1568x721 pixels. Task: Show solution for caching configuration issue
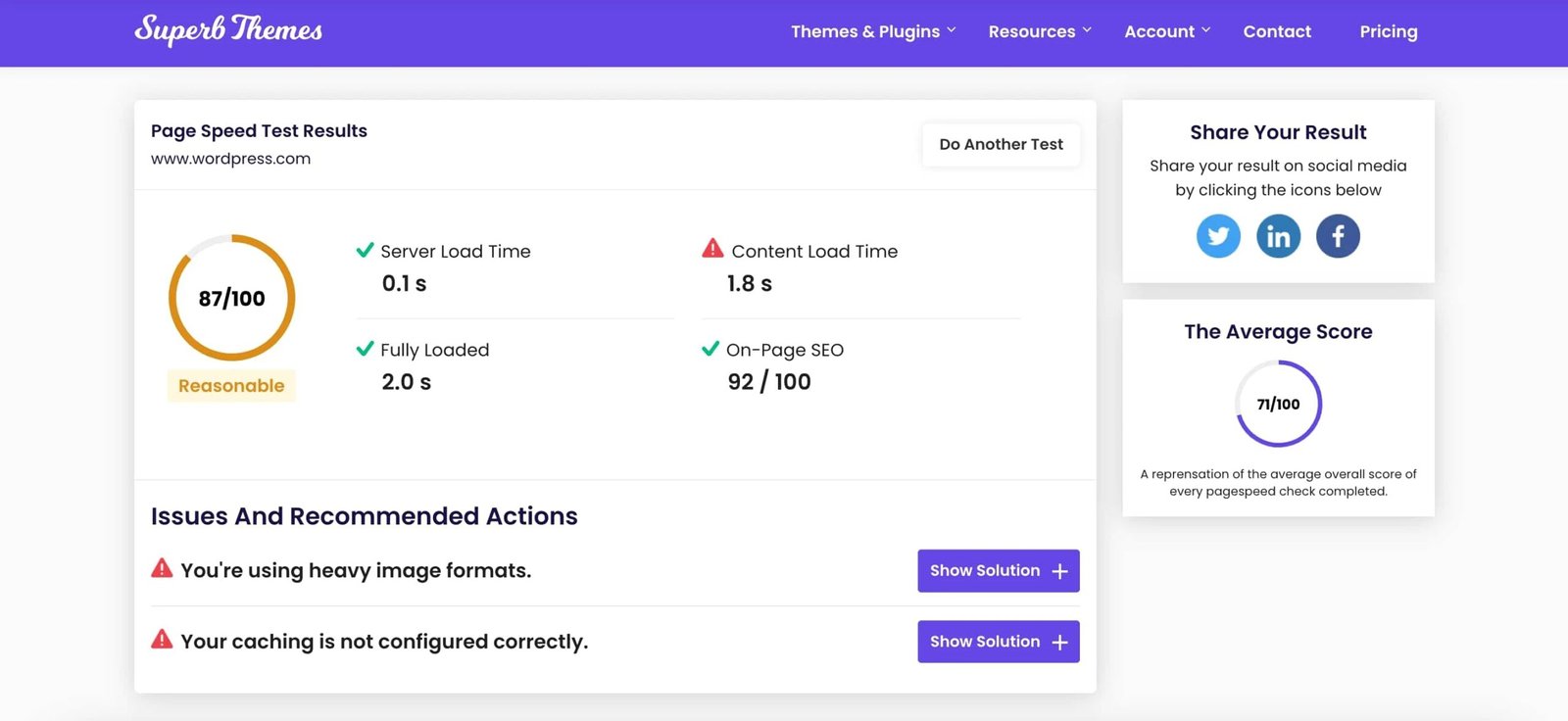[x=998, y=642]
